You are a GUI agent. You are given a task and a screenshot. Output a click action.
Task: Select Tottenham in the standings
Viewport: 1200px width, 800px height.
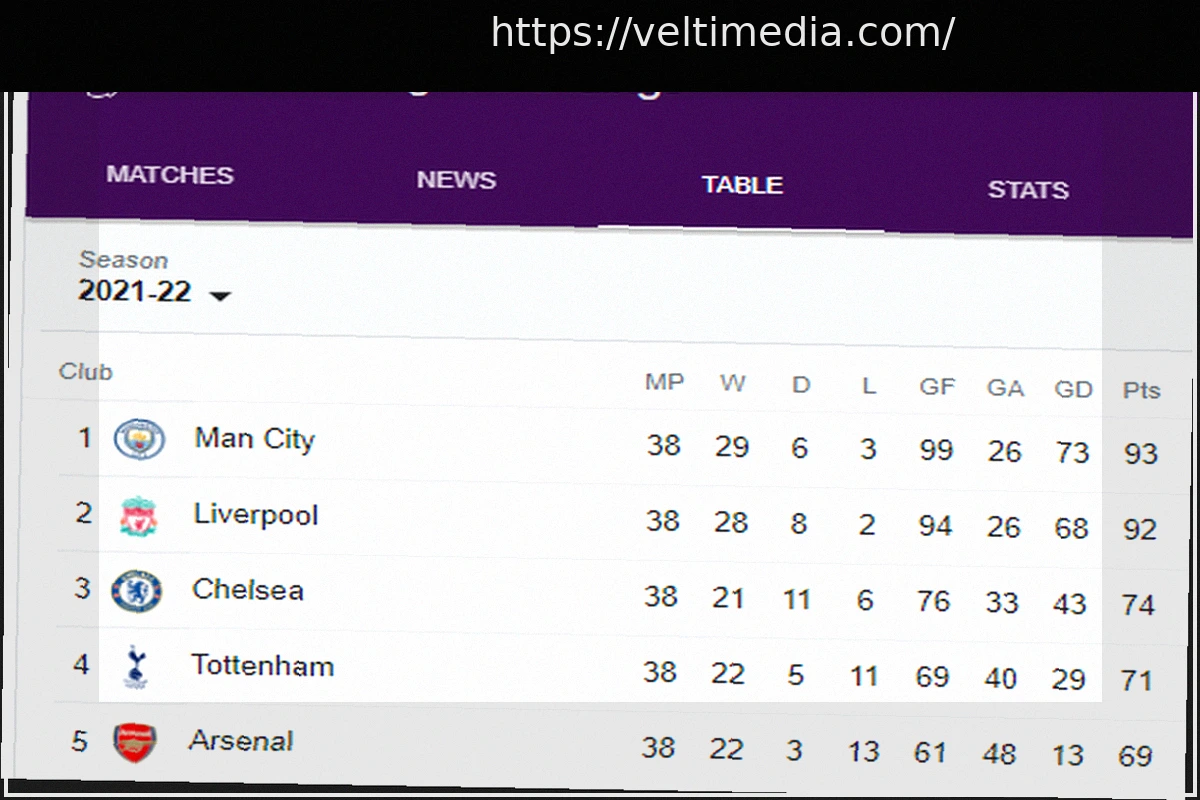[x=262, y=665]
